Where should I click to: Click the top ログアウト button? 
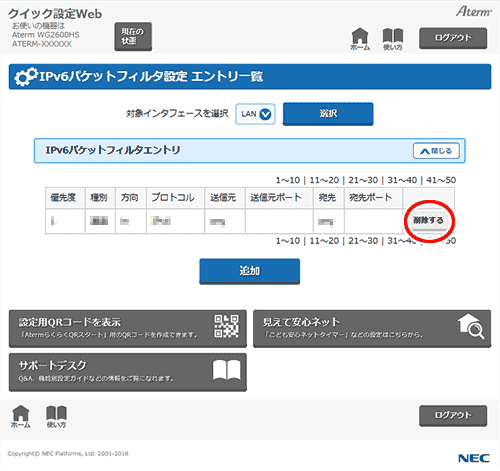pos(453,38)
